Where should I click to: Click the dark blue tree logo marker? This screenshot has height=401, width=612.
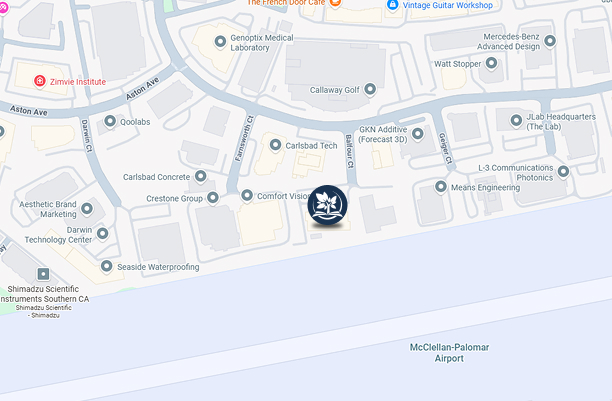coord(327,205)
